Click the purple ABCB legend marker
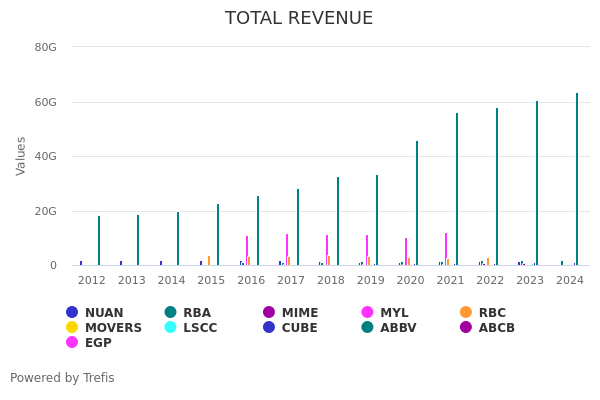Viewport: 600px width, 400px height. [x=466, y=328]
